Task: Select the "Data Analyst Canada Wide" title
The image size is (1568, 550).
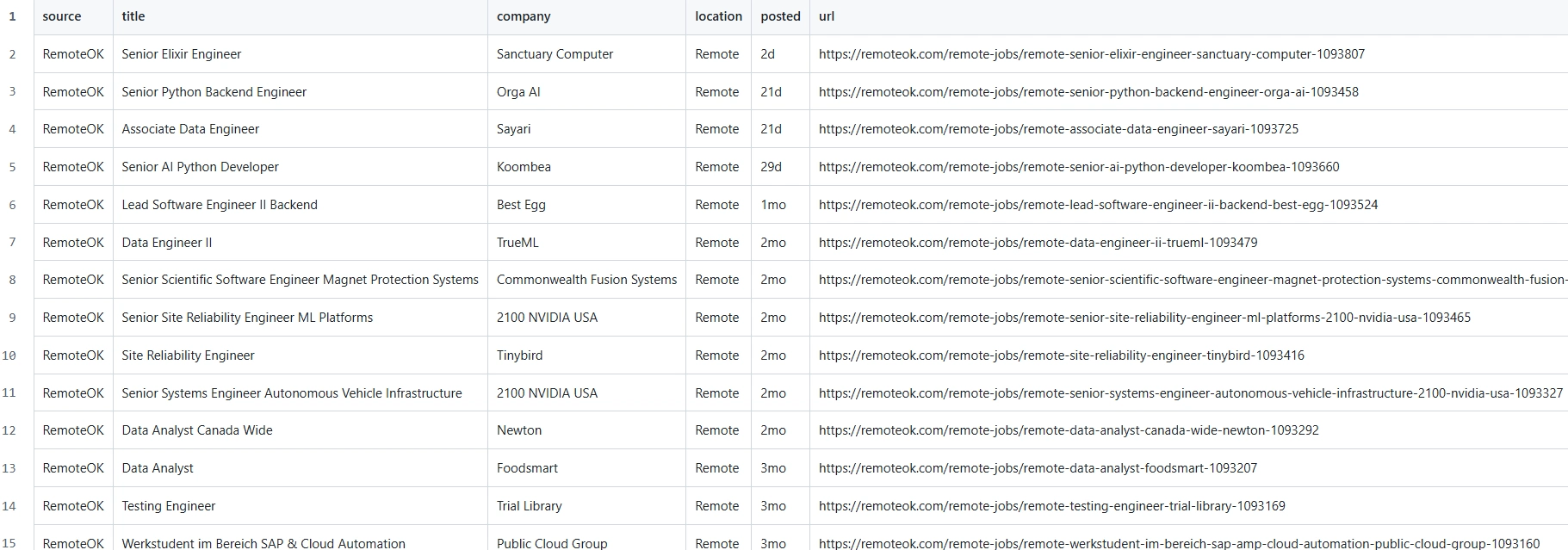Action: (x=197, y=430)
